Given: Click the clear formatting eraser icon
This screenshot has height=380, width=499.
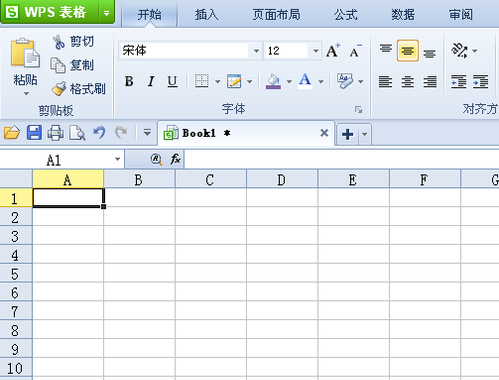Looking at the screenshot, I should point(345,81).
